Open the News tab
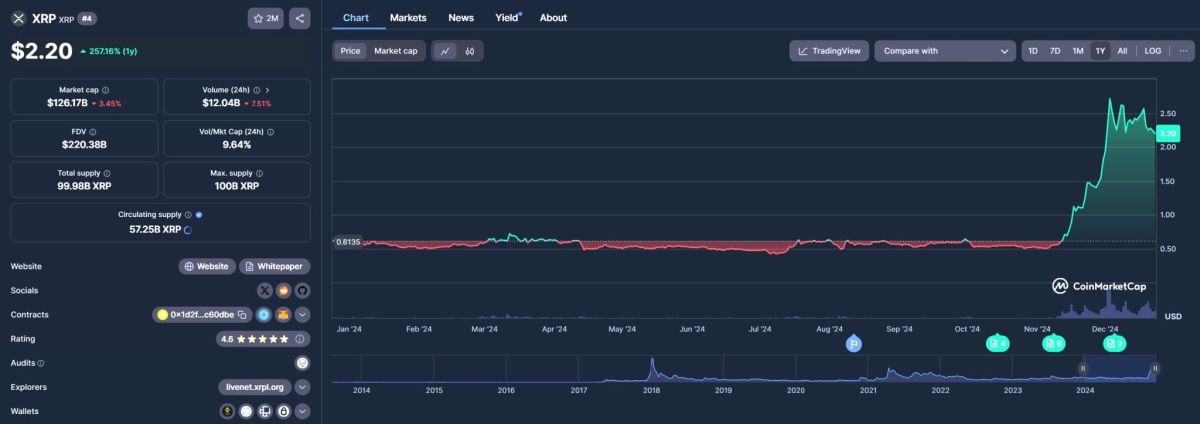 (461, 18)
